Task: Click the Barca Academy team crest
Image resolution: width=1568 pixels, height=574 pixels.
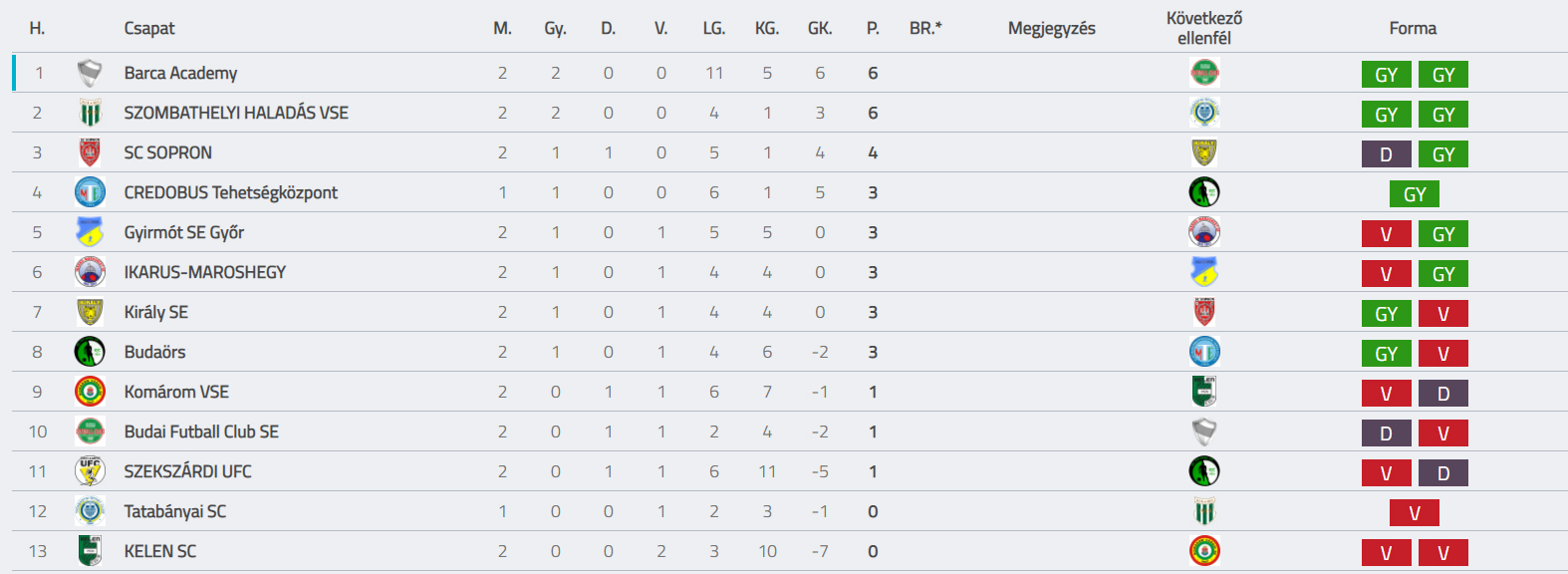Action: tap(90, 73)
